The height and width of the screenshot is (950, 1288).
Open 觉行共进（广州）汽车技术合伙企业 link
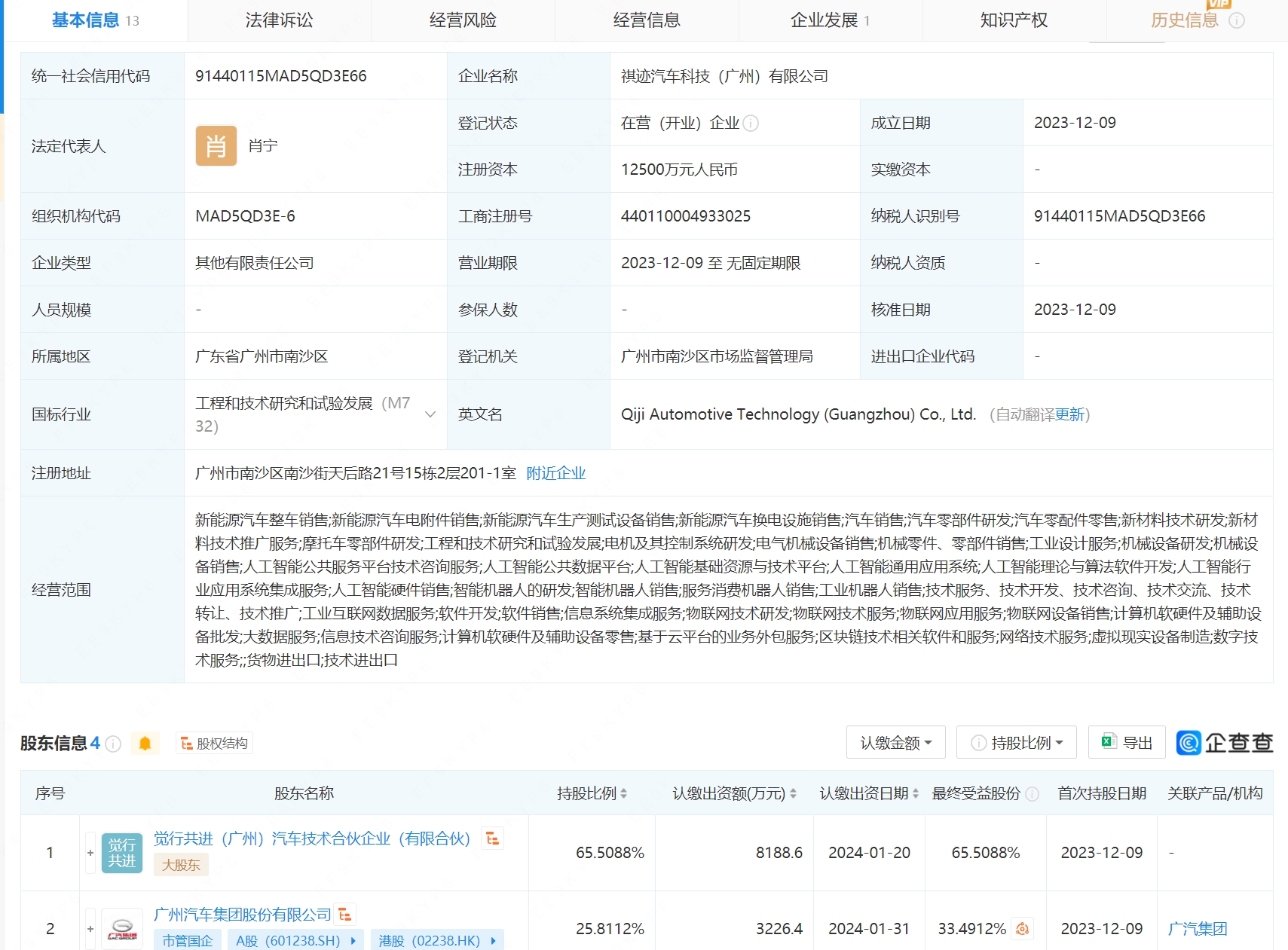[312, 839]
